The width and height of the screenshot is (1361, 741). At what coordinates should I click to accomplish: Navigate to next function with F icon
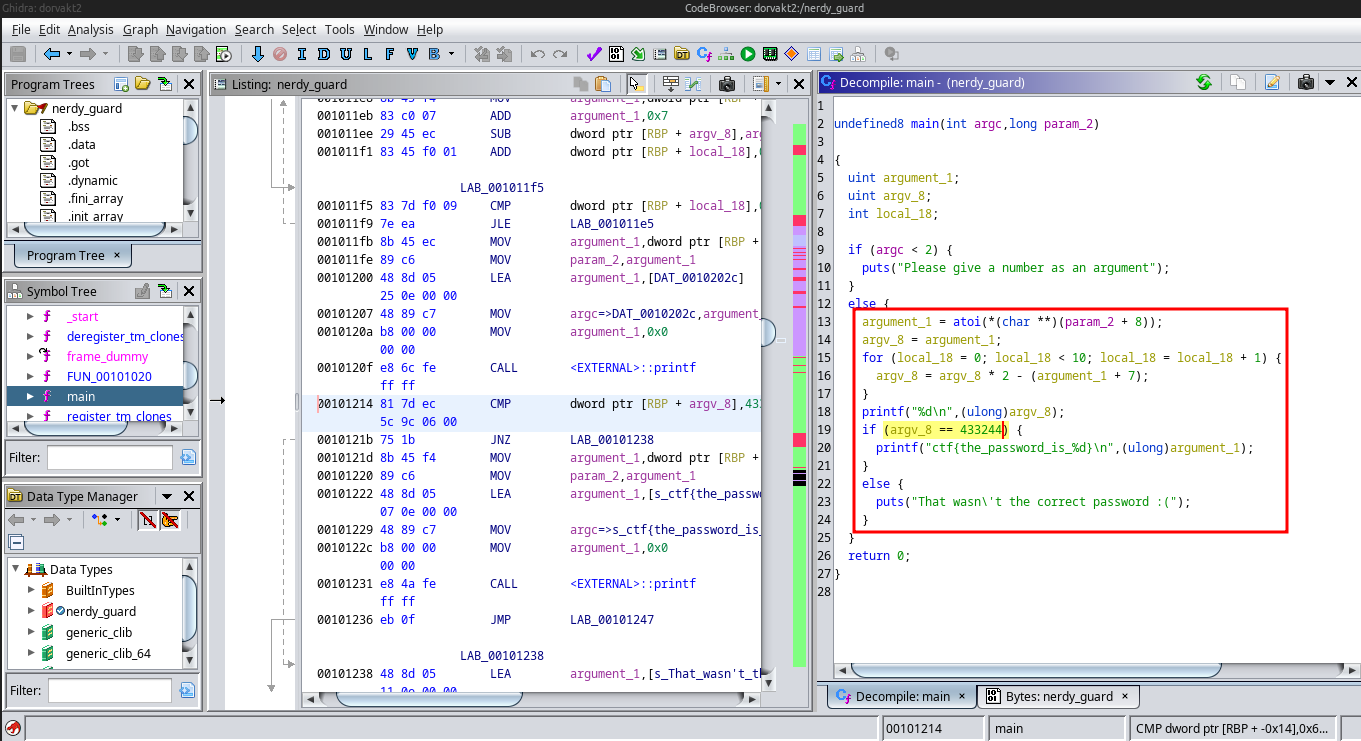click(x=391, y=54)
